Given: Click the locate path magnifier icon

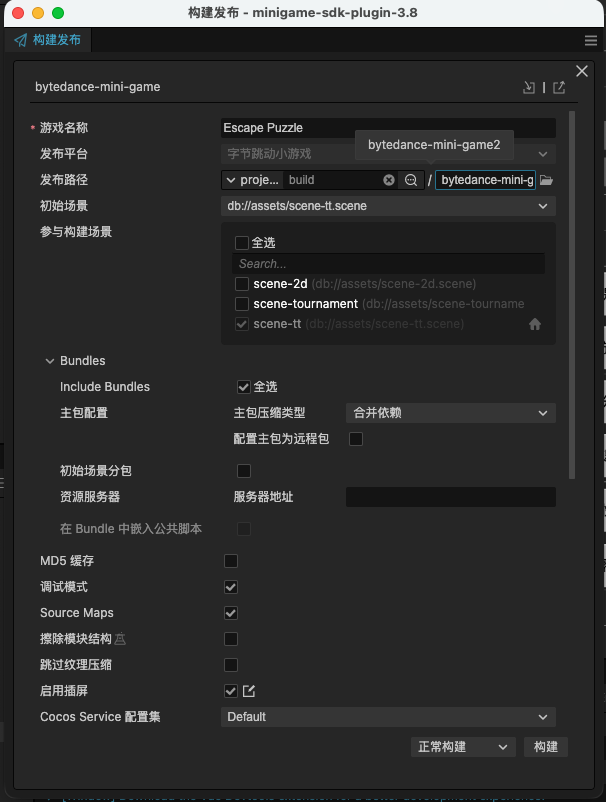Looking at the screenshot, I should pos(411,180).
